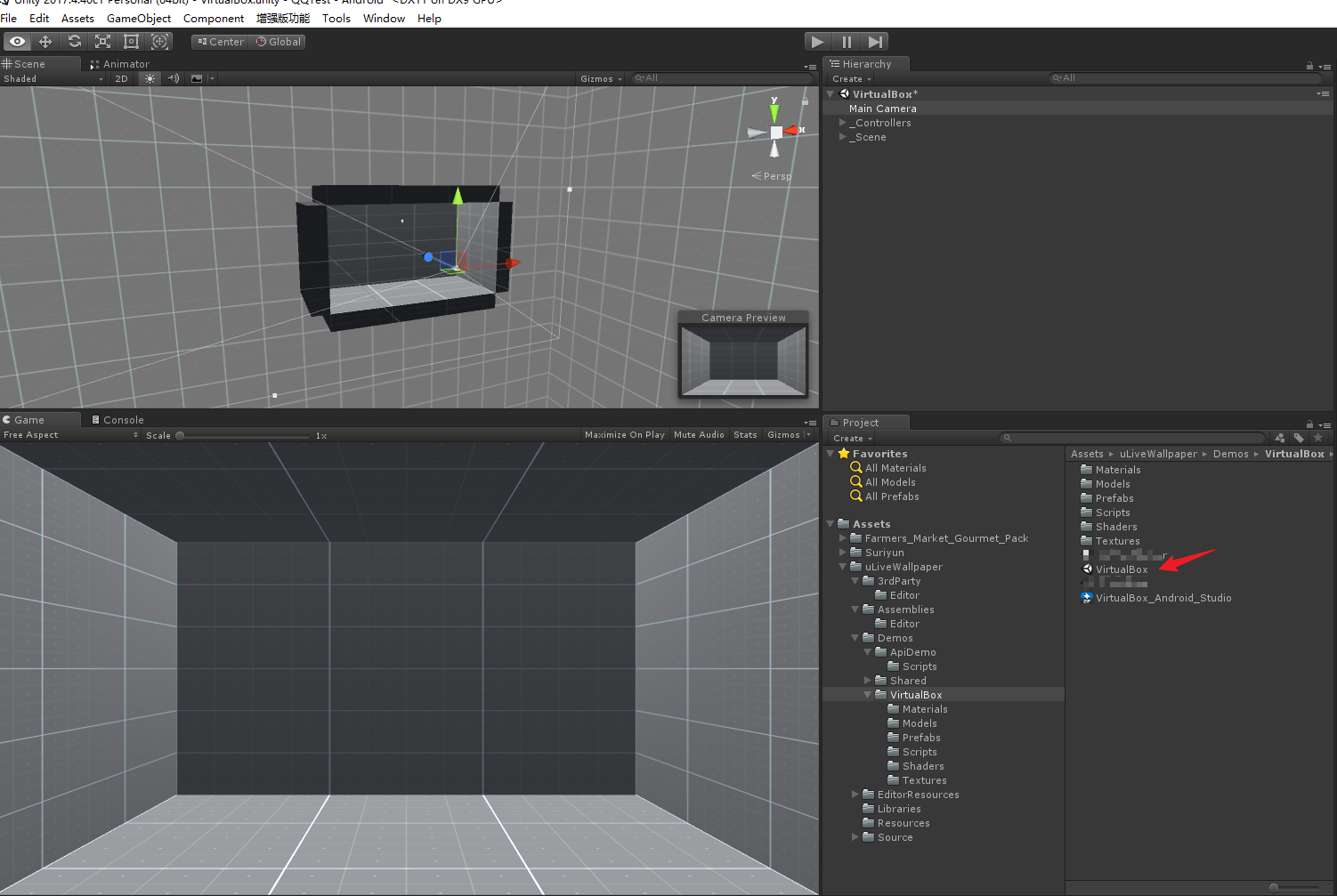Toggle Persp projection label
Screen dimensions: 1337x896
pos(771,176)
